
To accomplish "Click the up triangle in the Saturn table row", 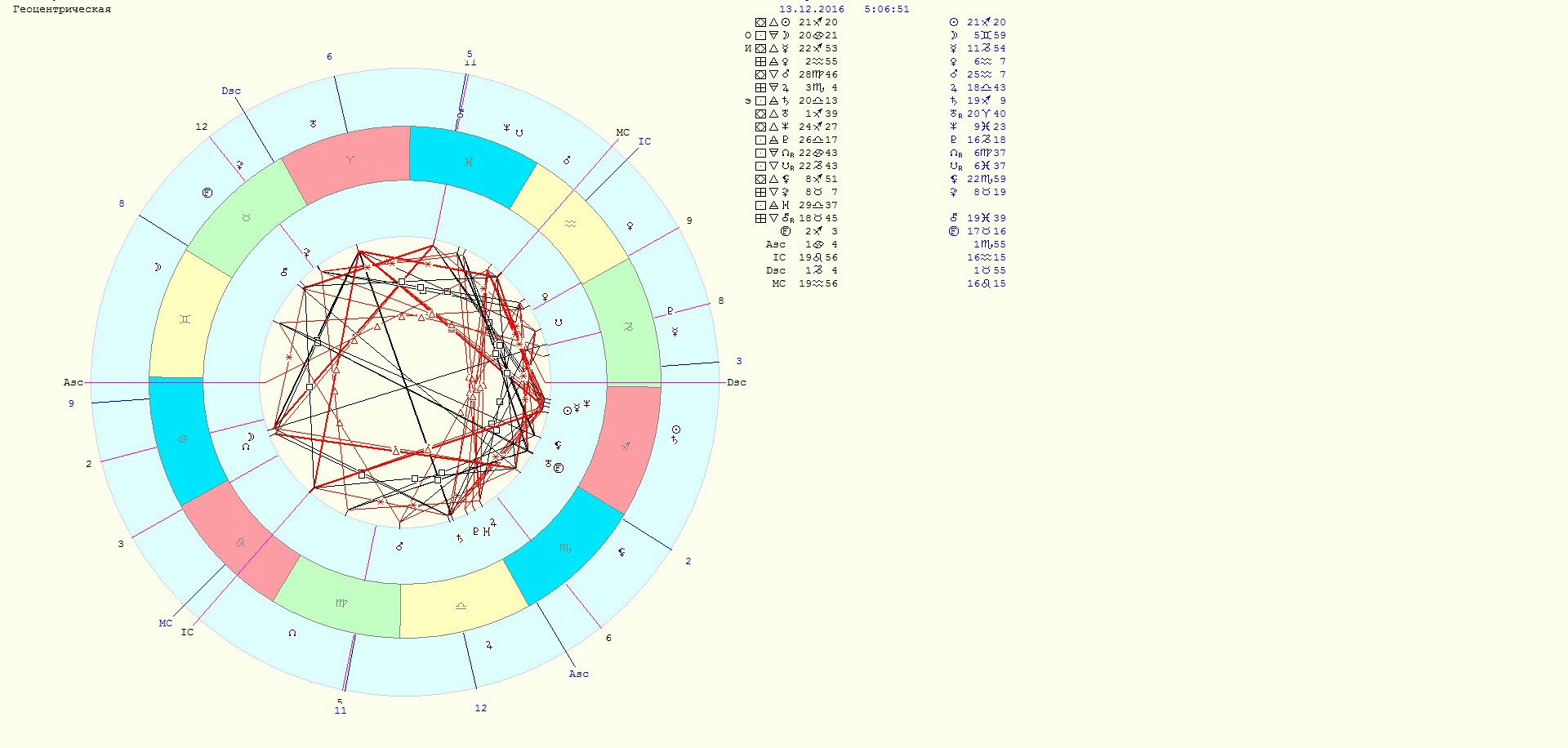I will [x=773, y=101].
